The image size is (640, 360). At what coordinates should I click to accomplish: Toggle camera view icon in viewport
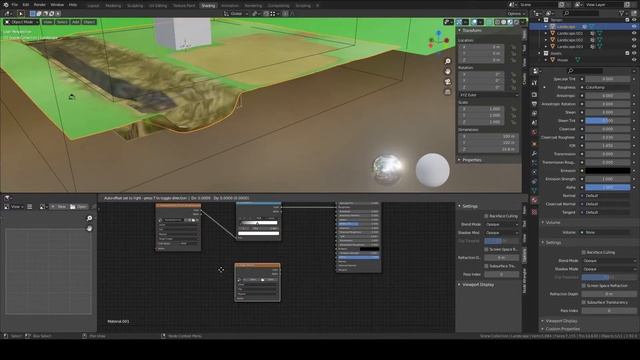pos(448,82)
